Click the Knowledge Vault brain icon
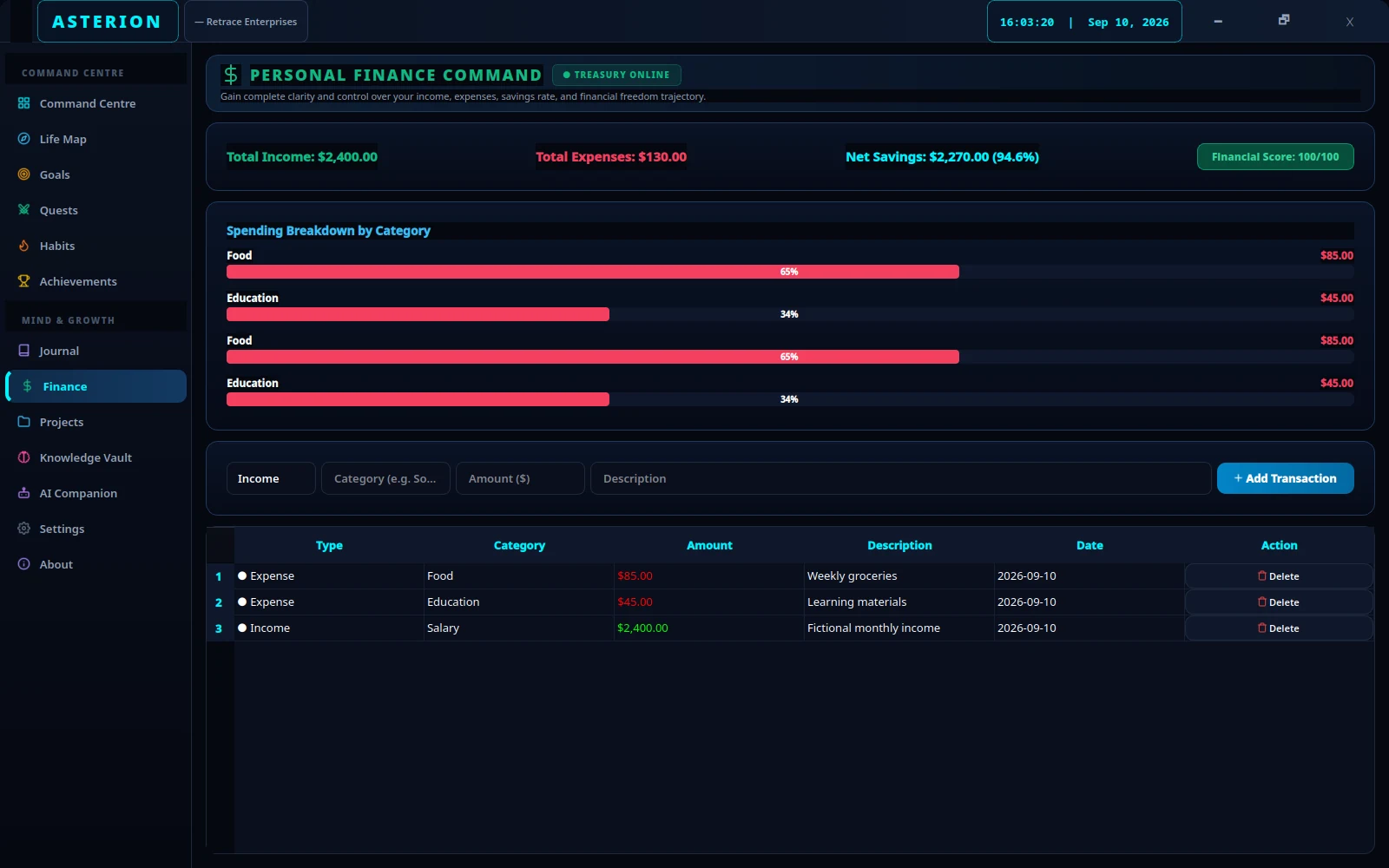1389x868 pixels. coord(24,457)
